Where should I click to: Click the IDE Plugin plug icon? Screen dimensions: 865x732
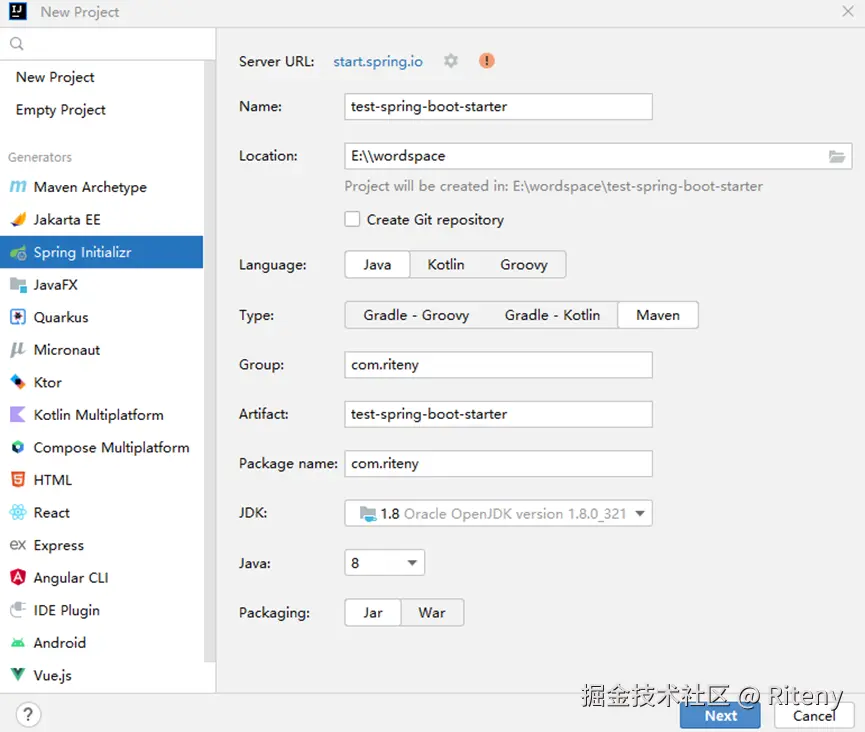(18, 610)
